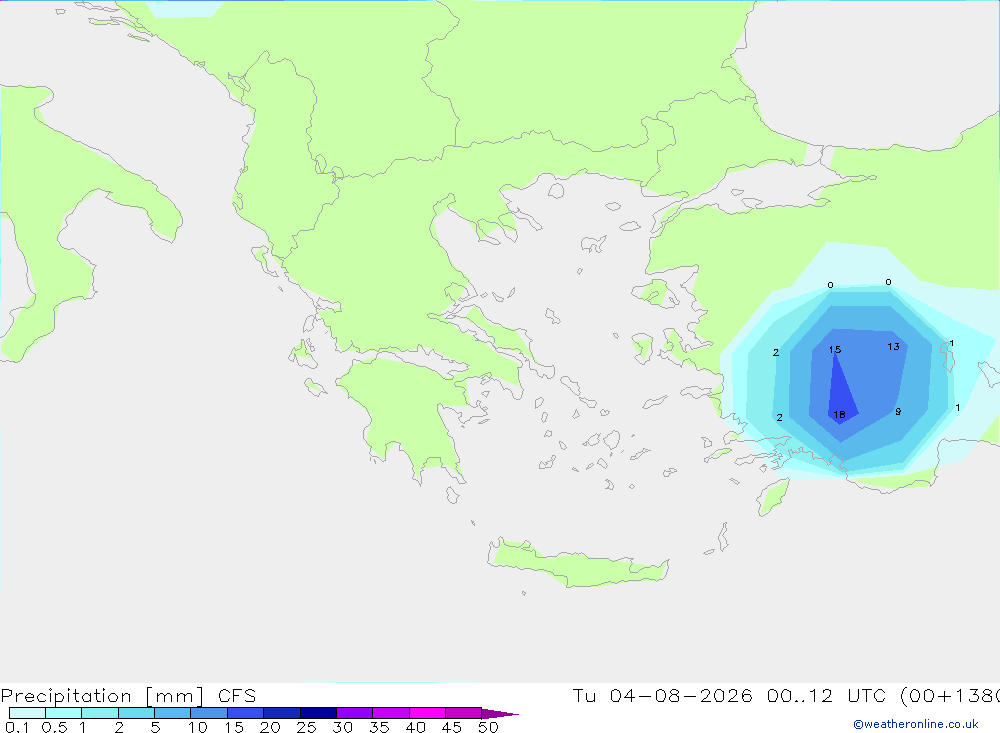Pick the 45–50 mm legend color swatch

463,713
